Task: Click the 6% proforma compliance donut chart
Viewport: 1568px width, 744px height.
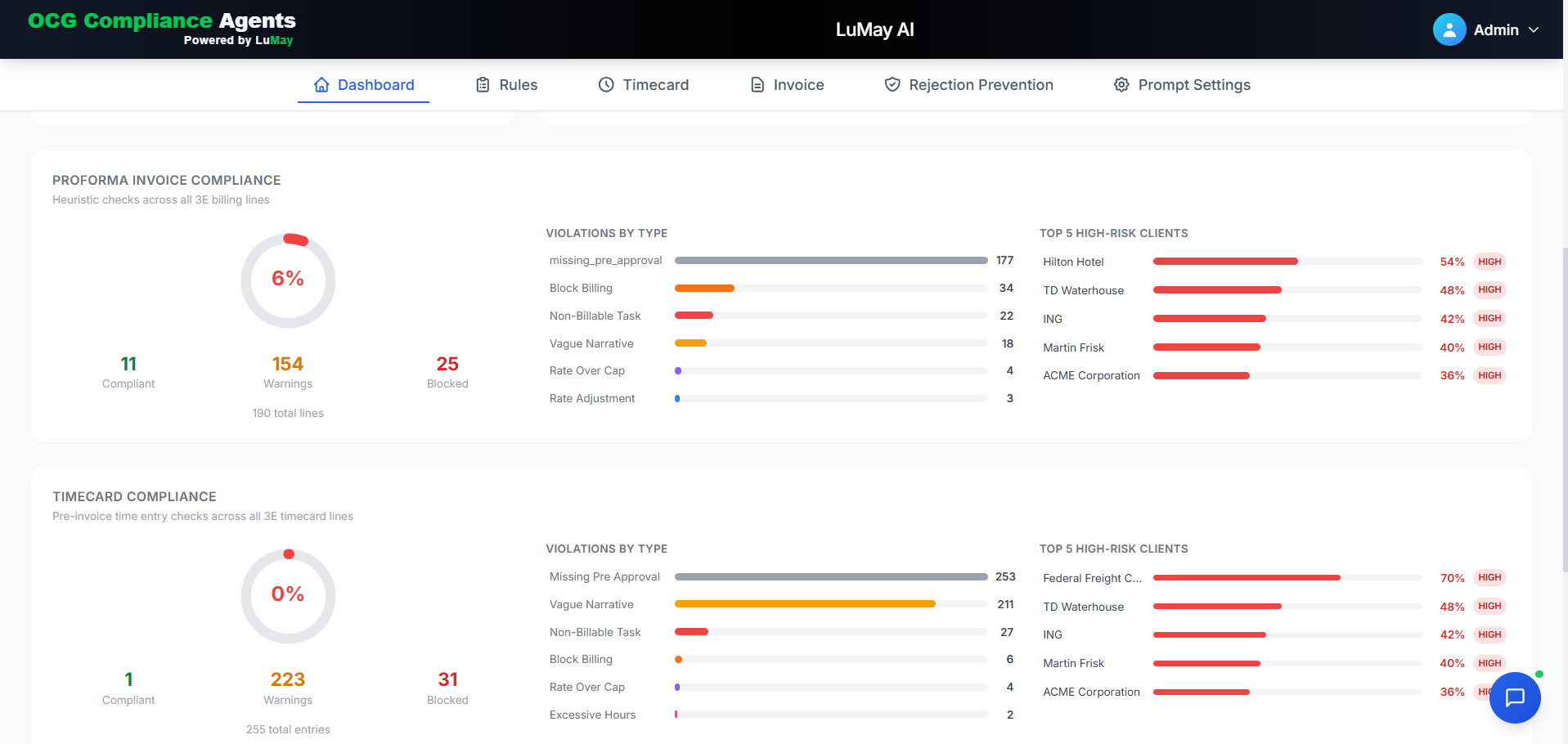Action: (x=288, y=280)
